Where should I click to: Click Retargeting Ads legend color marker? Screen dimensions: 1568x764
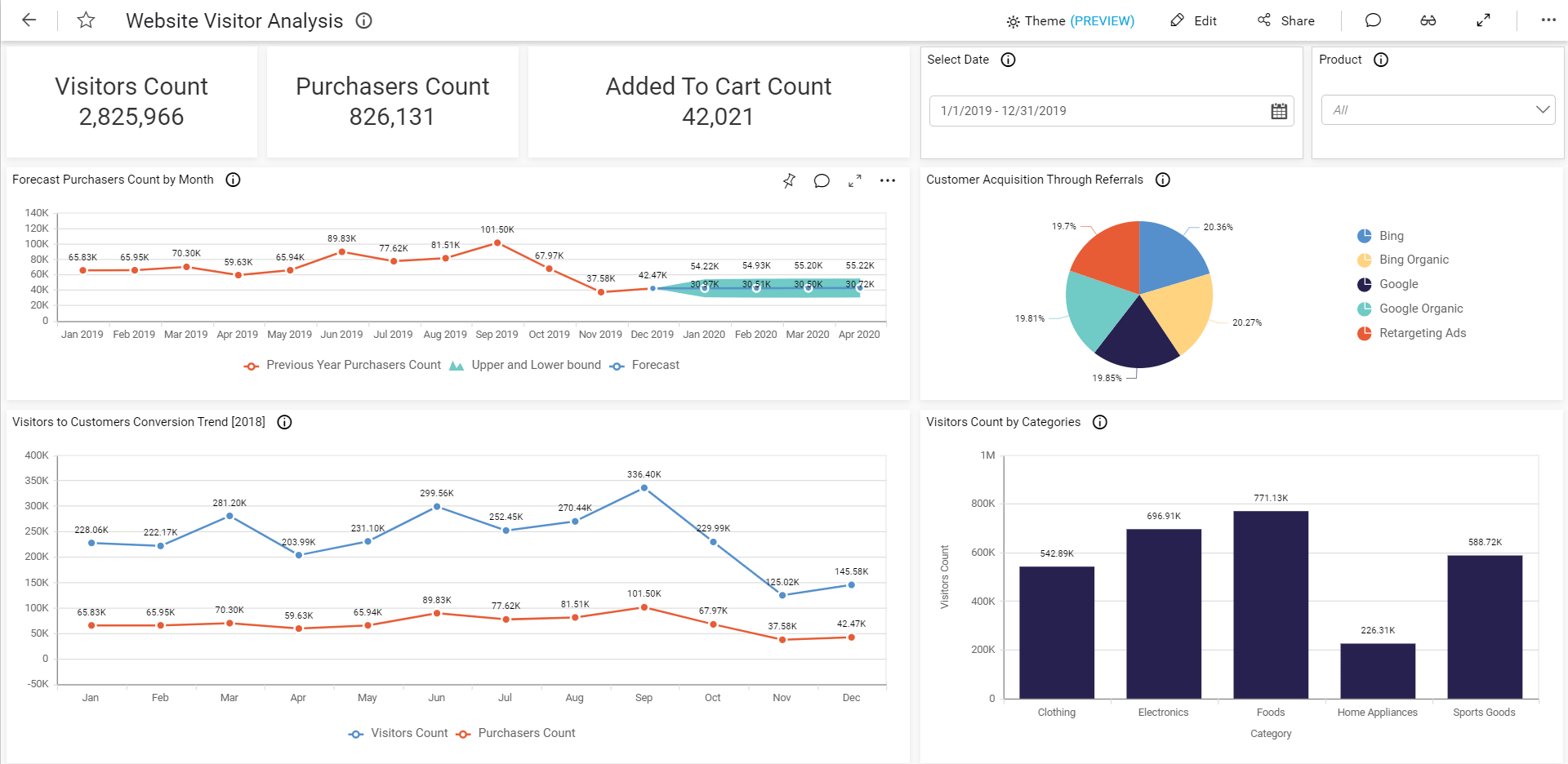tap(1364, 333)
